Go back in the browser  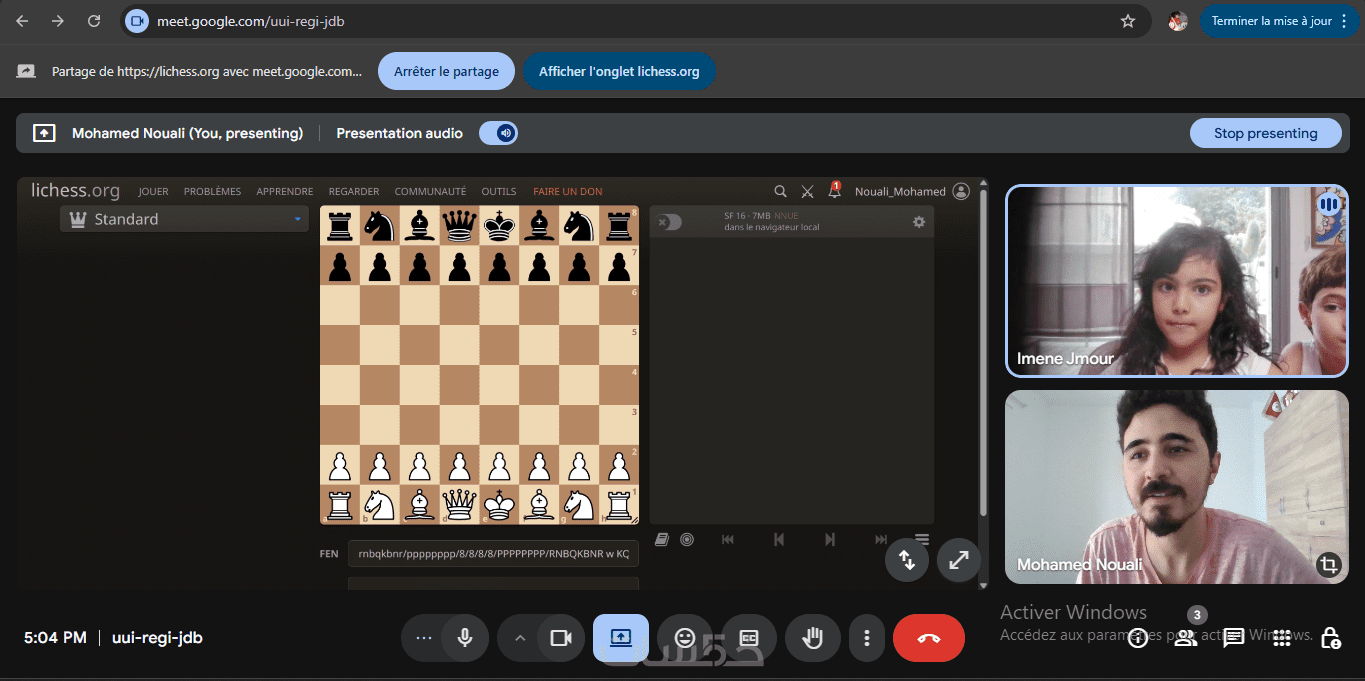(x=22, y=21)
